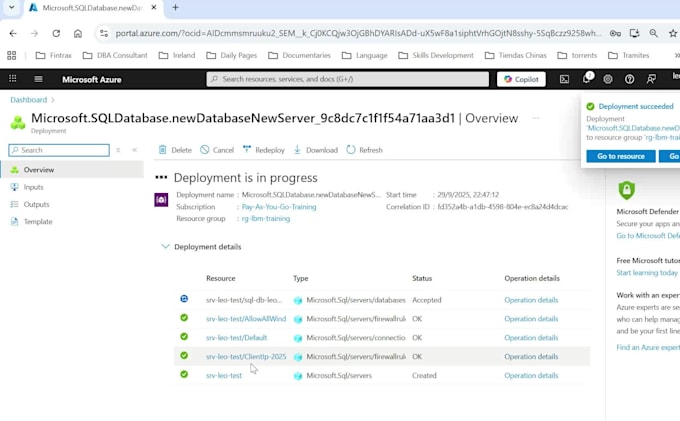680x421 pixels.
Task: Open Pay-As-You-Go-Training subscription link
Action: [279, 207]
